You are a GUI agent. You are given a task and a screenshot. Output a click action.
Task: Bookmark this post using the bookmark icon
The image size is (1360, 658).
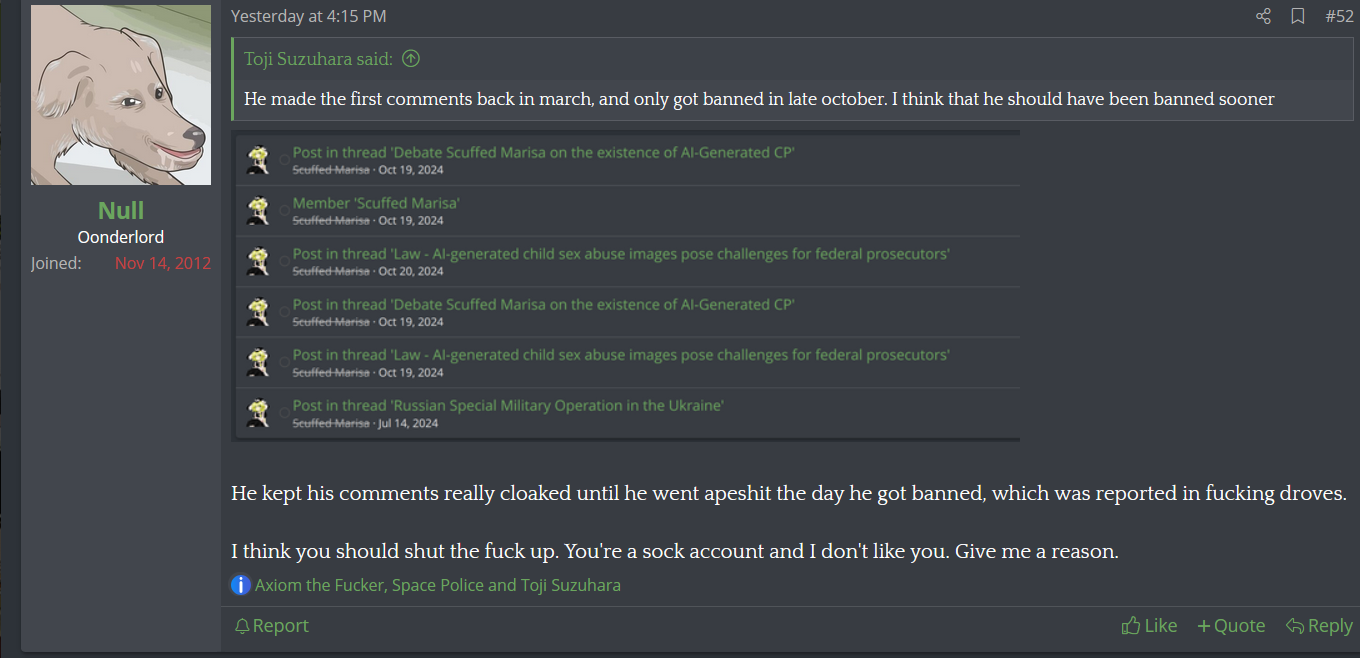pos(1298,16)
